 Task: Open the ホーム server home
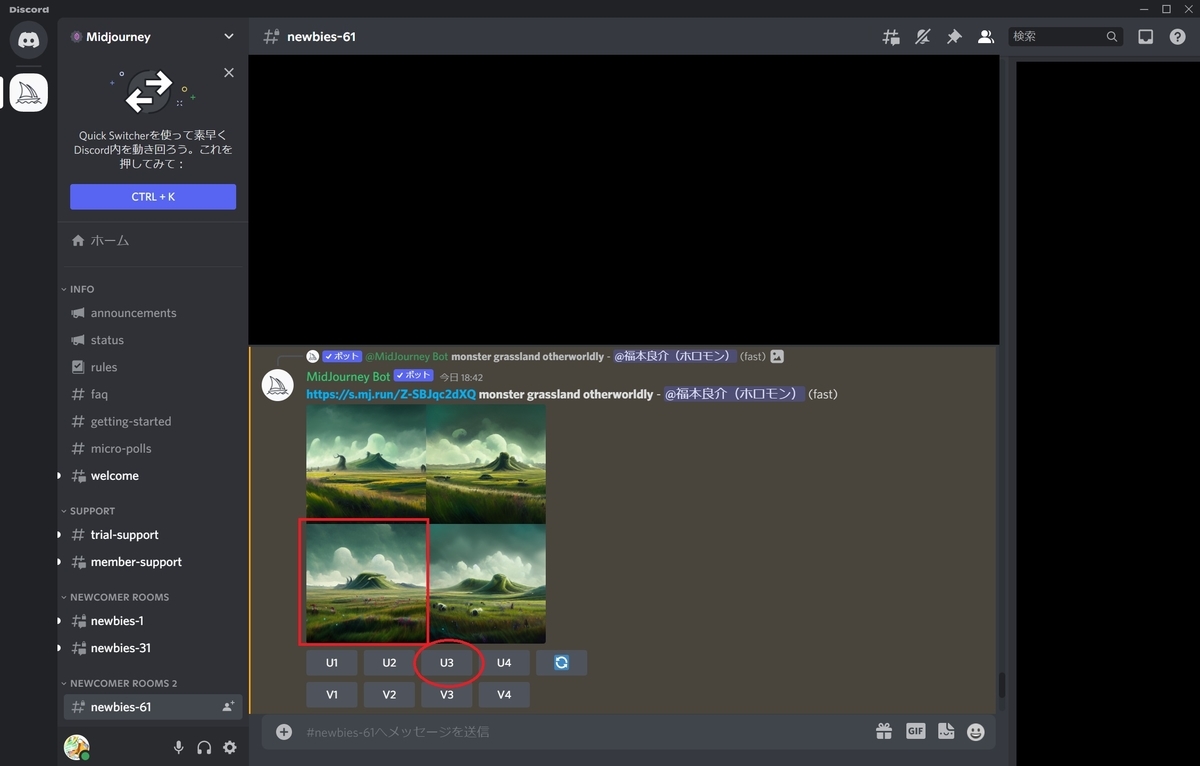point(153,241)
